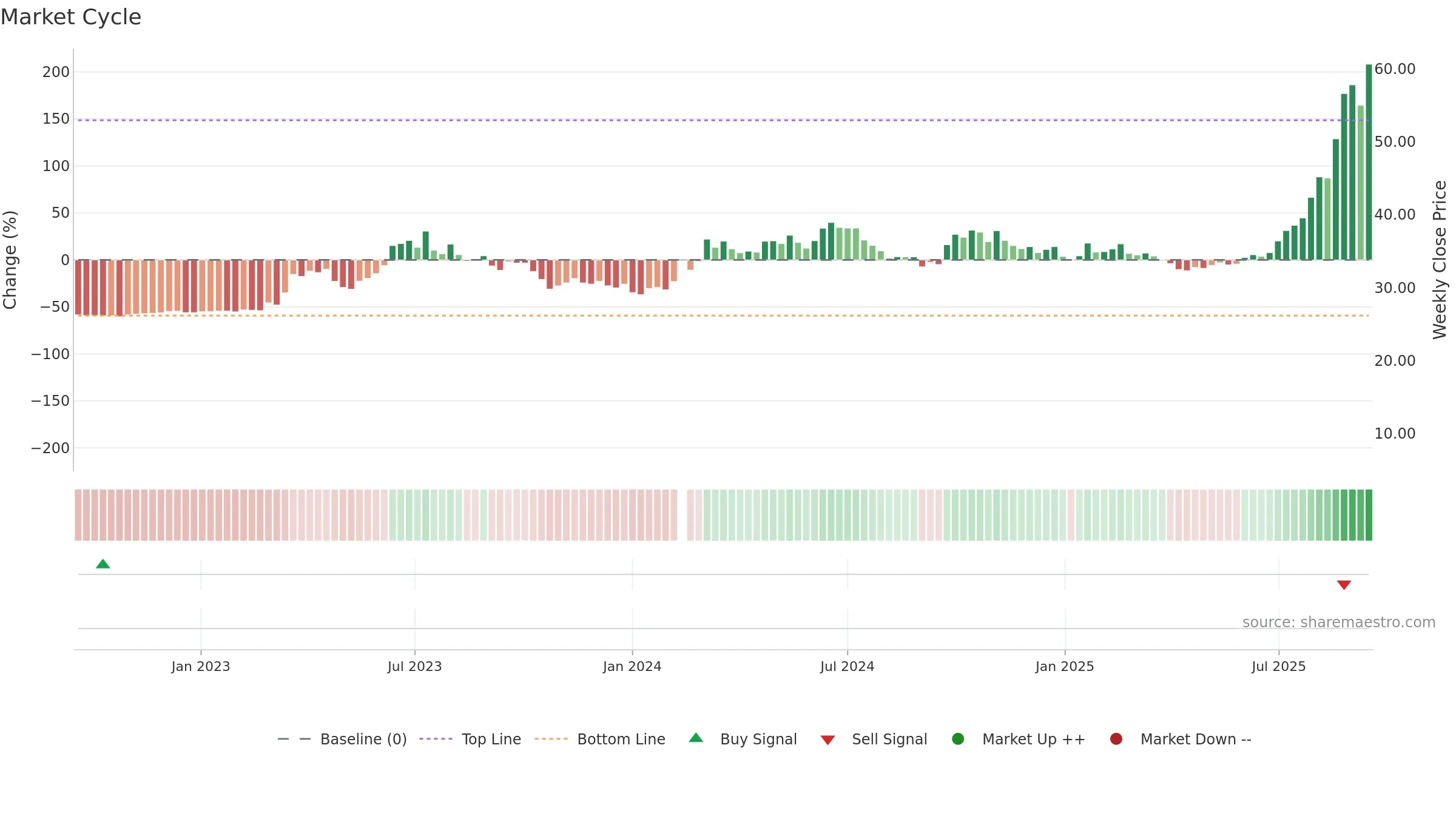Click the Jan 2025 axis label

(x=1065, y=667)
